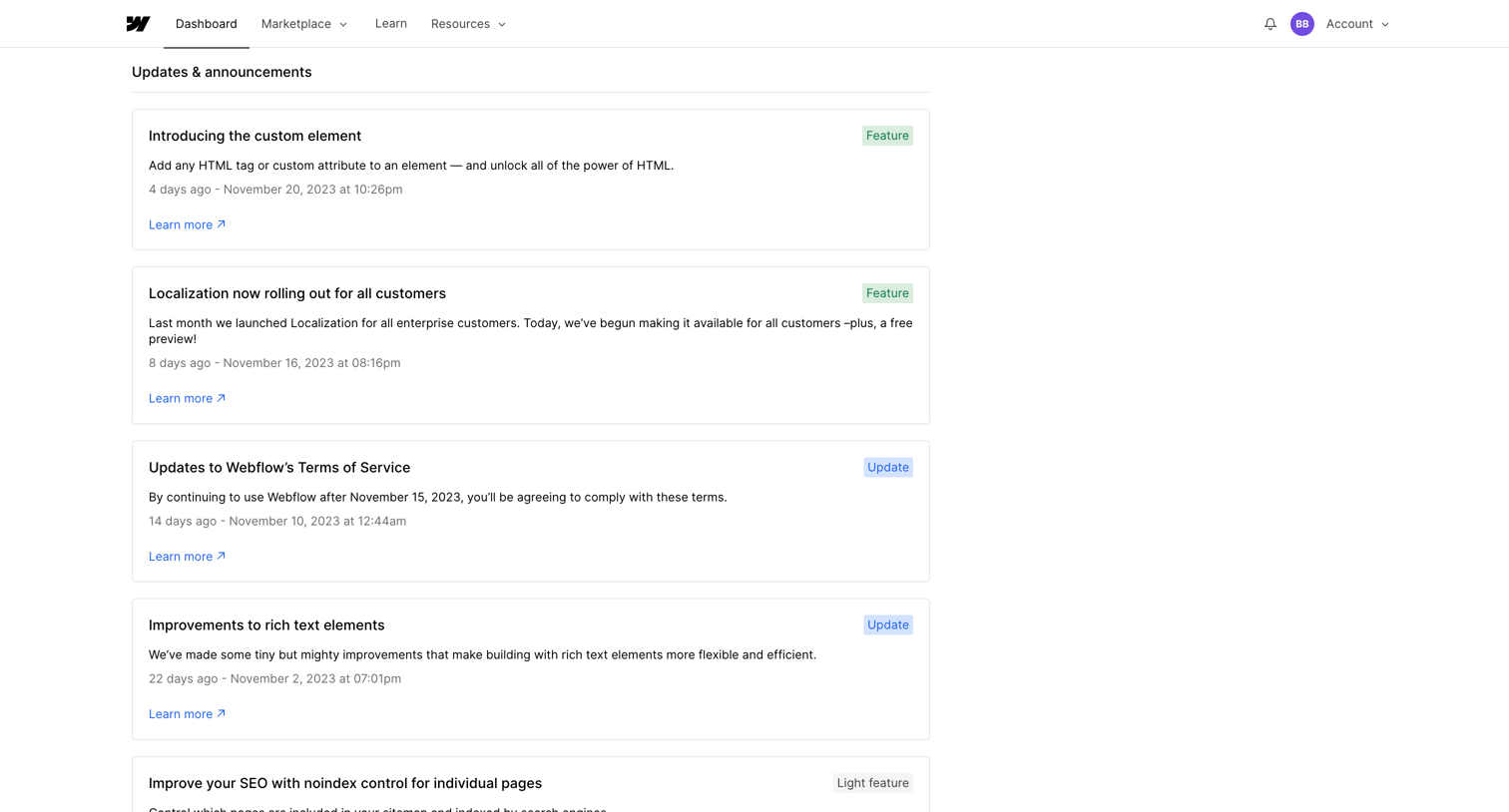This screenshot has height=812, width=1509.
Task: Expand the Resources dropdown menu
Action: click(x=469, y=24)
